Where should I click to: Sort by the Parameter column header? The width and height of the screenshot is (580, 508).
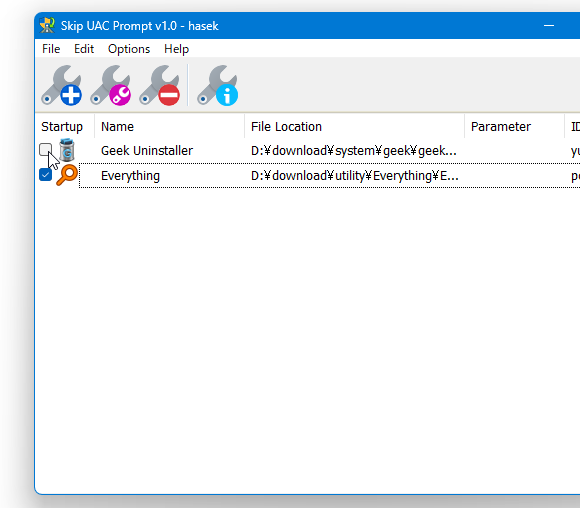click(515, 127)
